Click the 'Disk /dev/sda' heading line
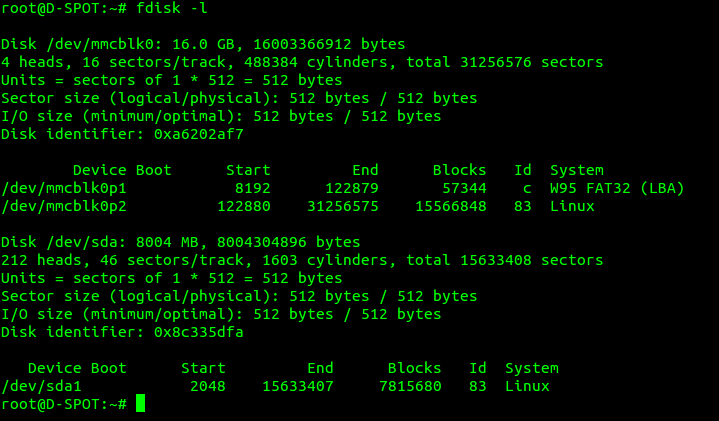Viewport: 719px width, 421px height. [x=181, y=242]
